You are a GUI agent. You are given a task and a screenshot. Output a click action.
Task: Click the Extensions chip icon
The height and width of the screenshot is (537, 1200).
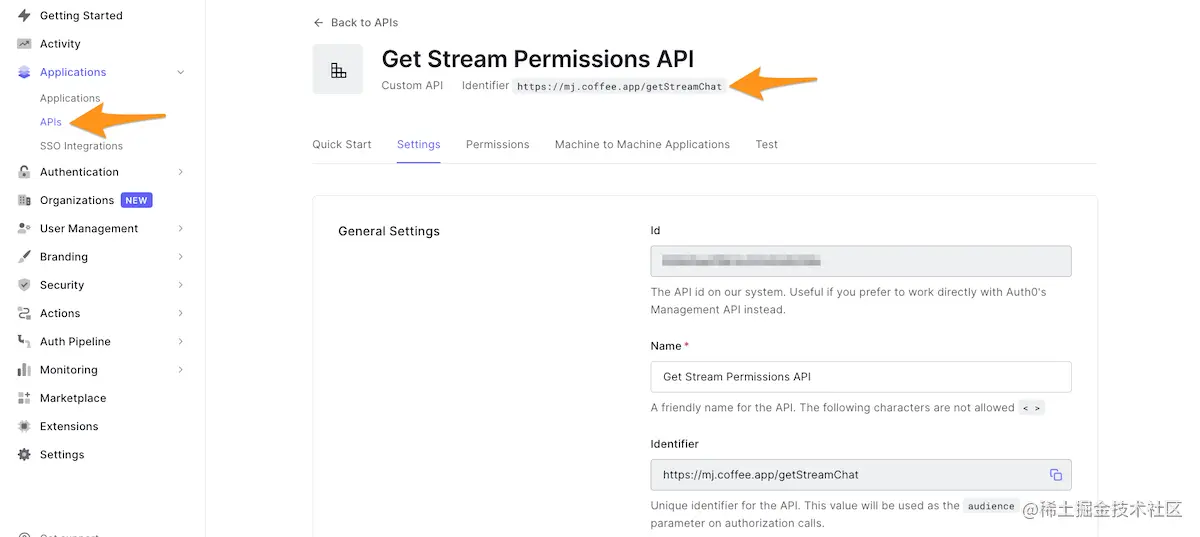tap(24, 426)
